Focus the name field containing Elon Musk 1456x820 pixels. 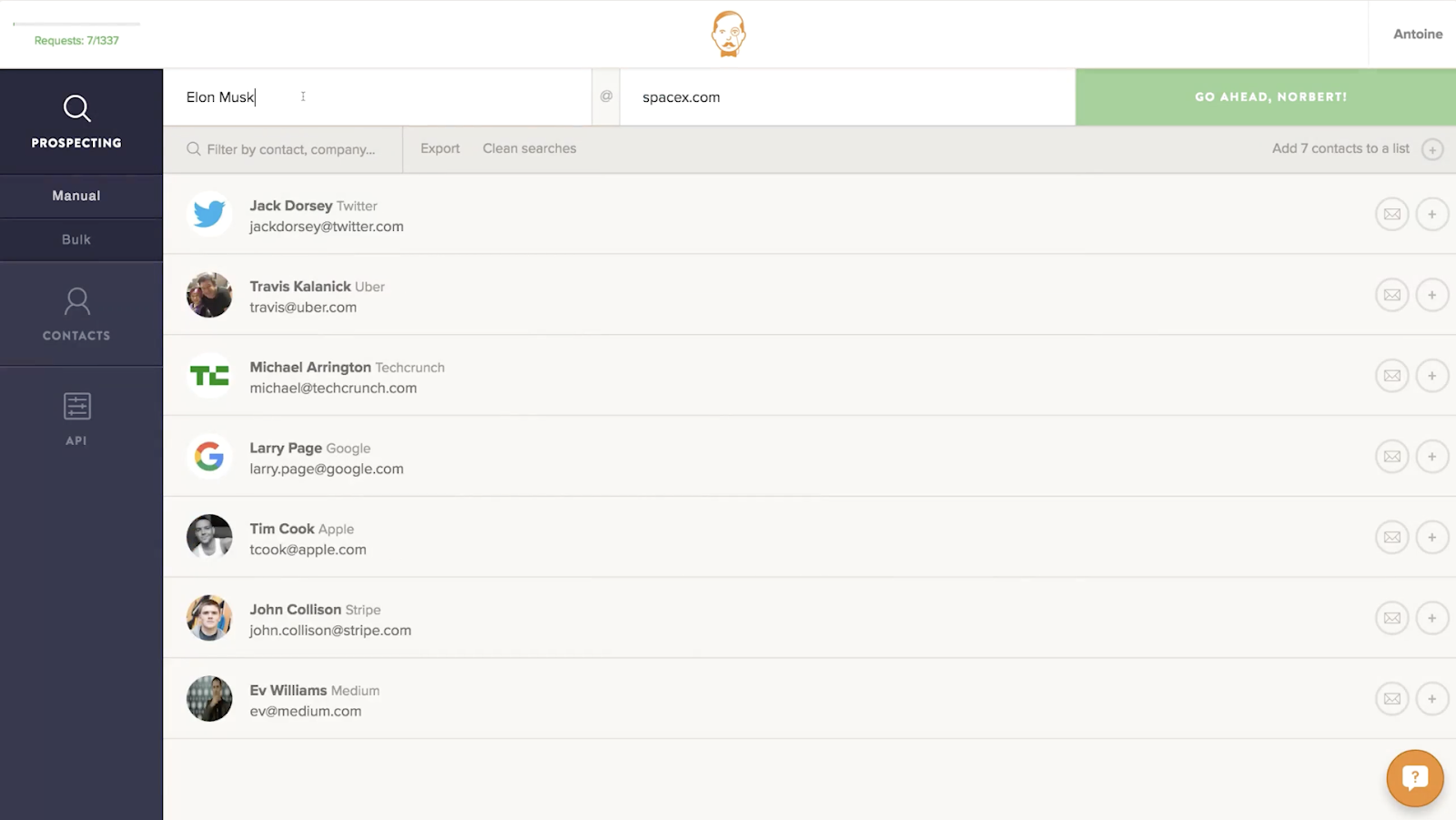[x=377, y=97]
